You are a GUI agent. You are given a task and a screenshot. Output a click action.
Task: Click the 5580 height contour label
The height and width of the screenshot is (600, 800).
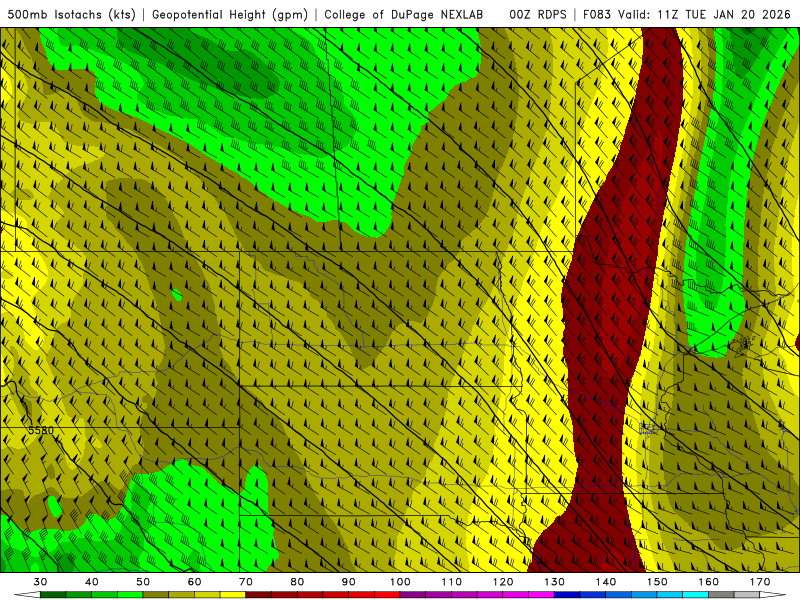click(40, 431)
